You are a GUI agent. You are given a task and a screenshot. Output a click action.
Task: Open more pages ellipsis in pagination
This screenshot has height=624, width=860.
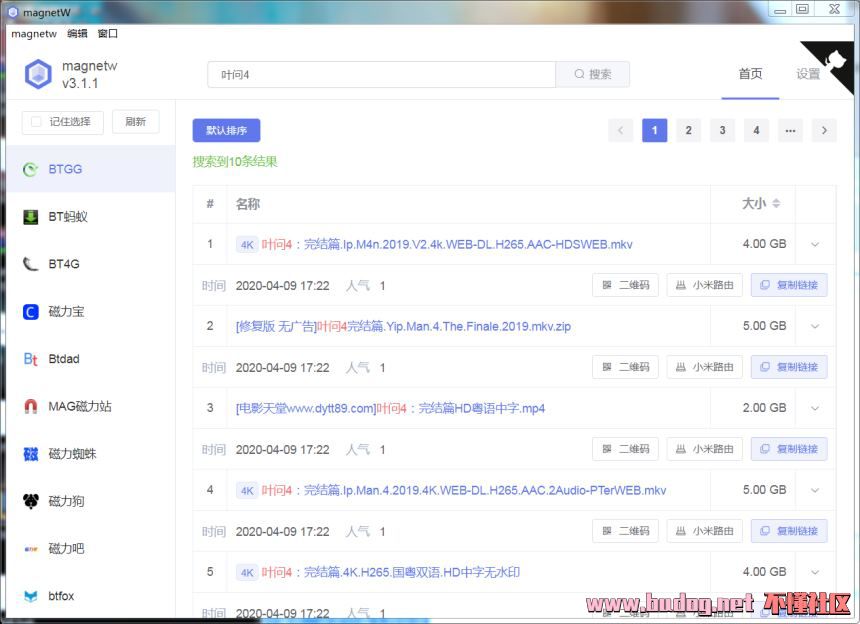(790, 130)
